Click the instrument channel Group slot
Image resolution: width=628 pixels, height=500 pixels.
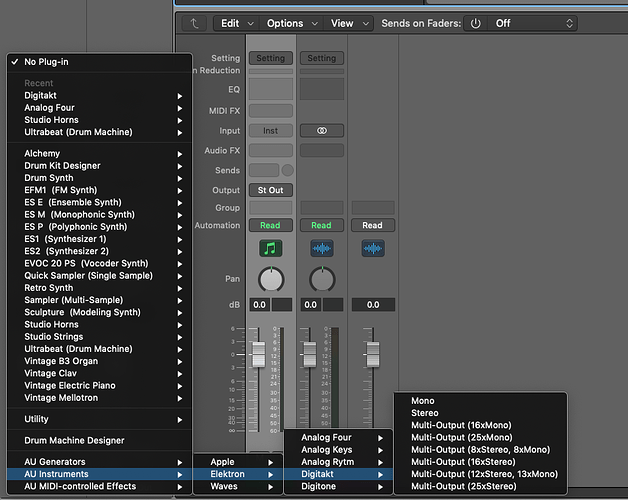(x=271, y=208)
